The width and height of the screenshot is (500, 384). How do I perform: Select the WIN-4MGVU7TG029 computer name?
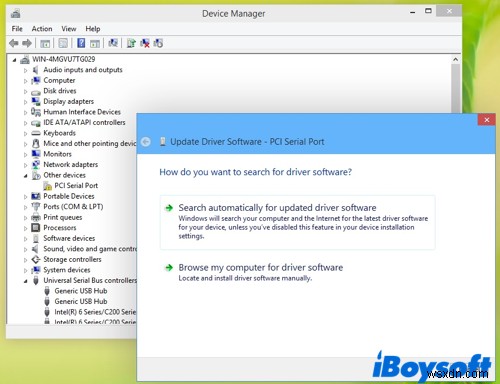63,59
